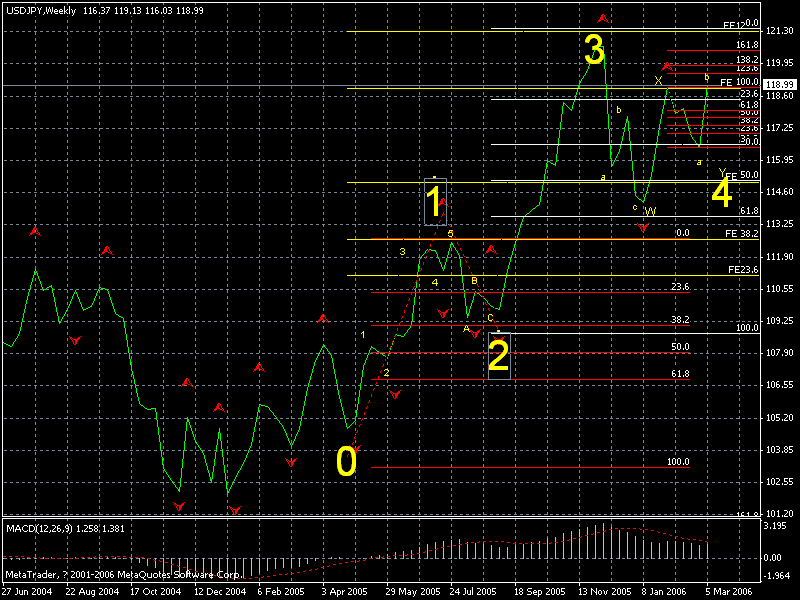
Task: Click the 121.30 price axis value
Action: coord(780,31)
